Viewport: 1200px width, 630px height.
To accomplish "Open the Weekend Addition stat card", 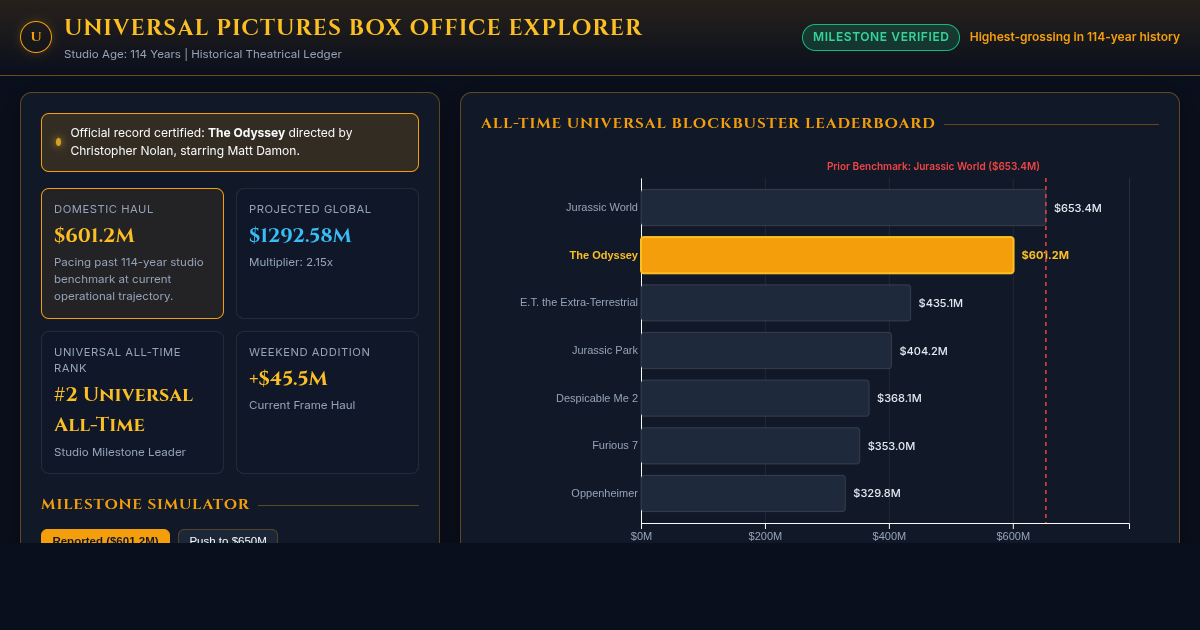I will [327, 402].
